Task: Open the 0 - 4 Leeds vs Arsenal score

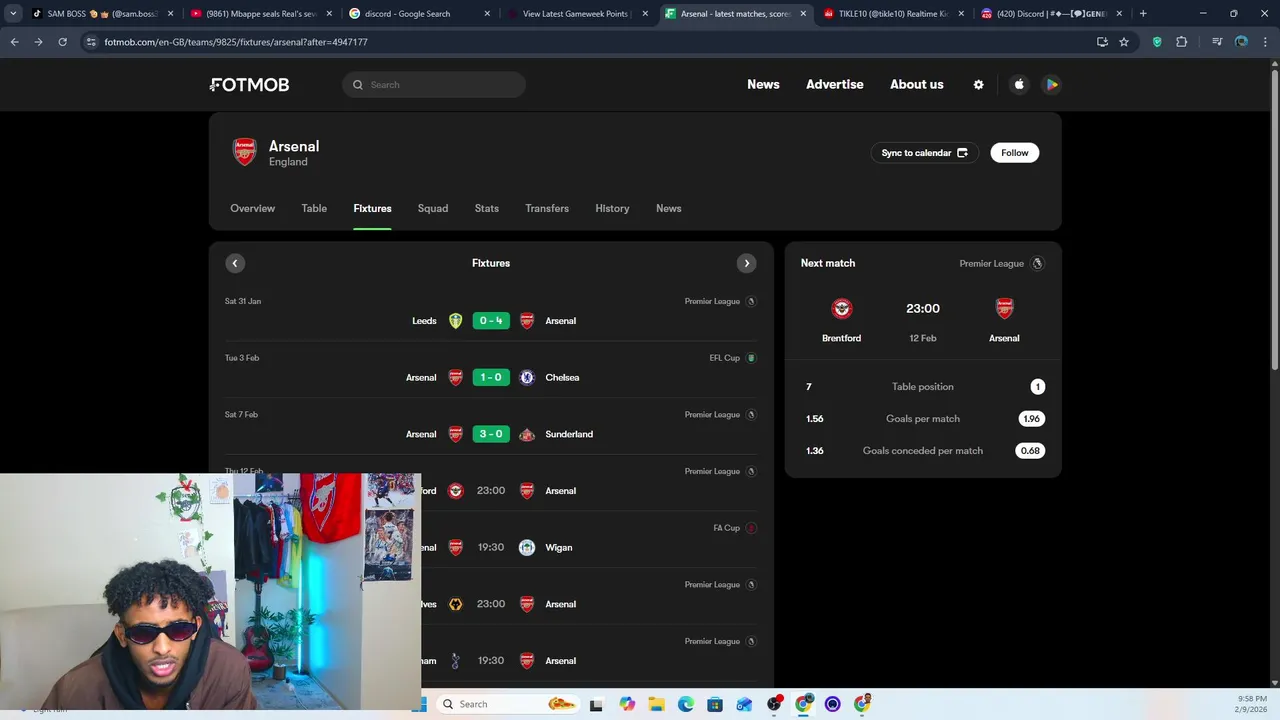Action: 491,321
